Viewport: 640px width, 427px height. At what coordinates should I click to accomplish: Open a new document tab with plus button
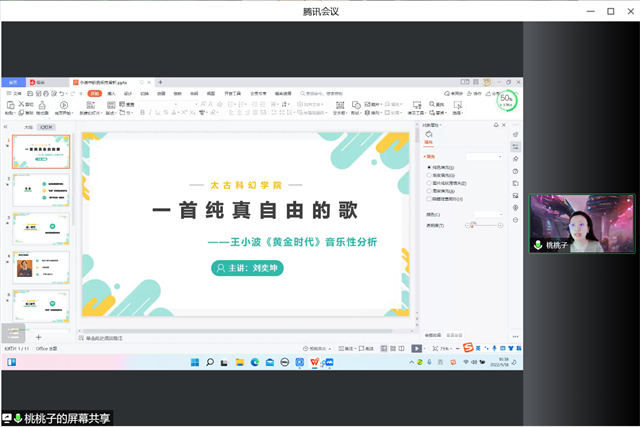[x=160, y=82]
